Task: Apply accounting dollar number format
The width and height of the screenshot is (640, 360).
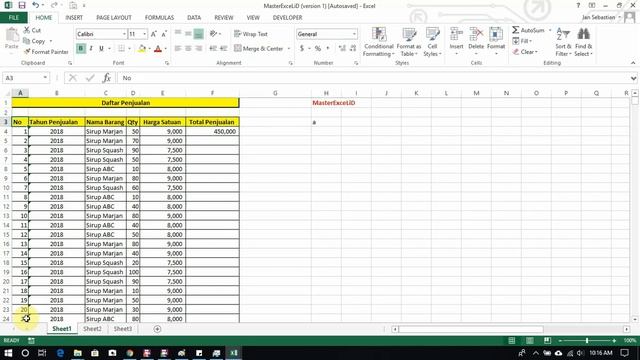Action: click(302, 49)
